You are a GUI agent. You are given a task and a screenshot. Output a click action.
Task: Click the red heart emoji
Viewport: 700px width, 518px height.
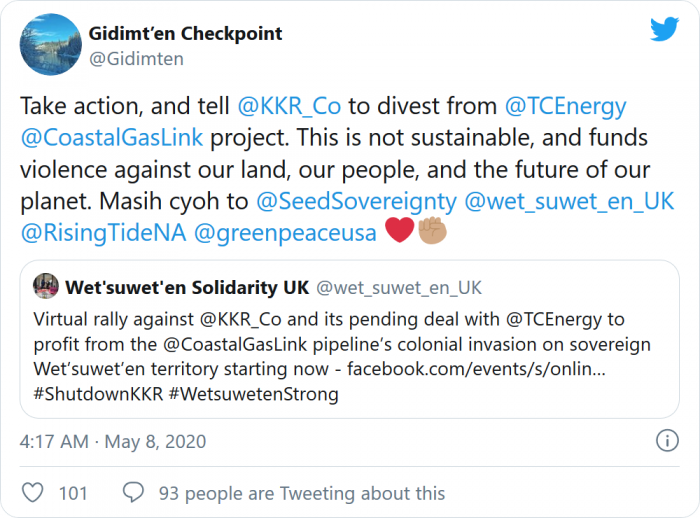[x=399, y=232]
